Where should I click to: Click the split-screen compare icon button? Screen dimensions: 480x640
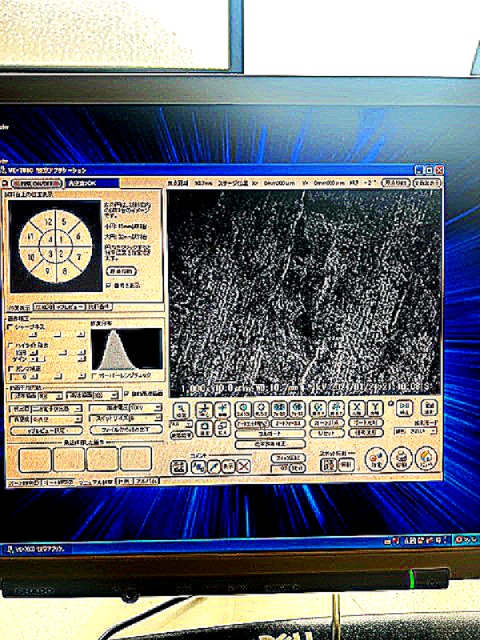click(404, 408)
